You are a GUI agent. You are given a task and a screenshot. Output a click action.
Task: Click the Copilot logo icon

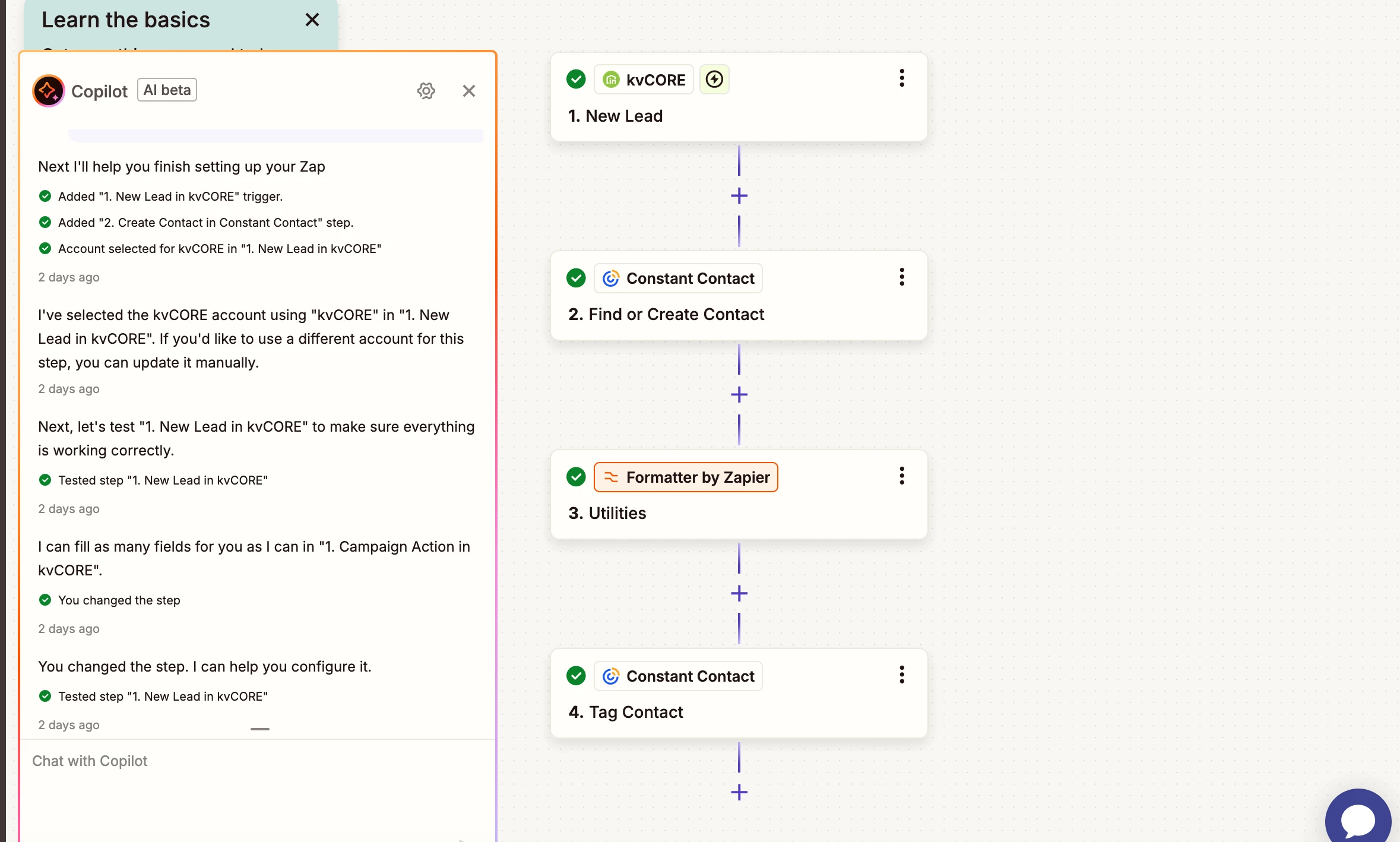click(x=49, y=91)
